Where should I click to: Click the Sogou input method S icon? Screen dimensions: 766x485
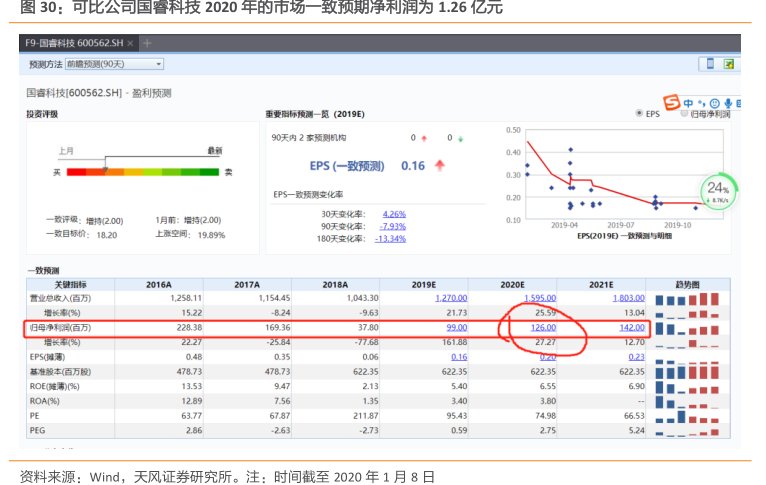pos(672,103)
